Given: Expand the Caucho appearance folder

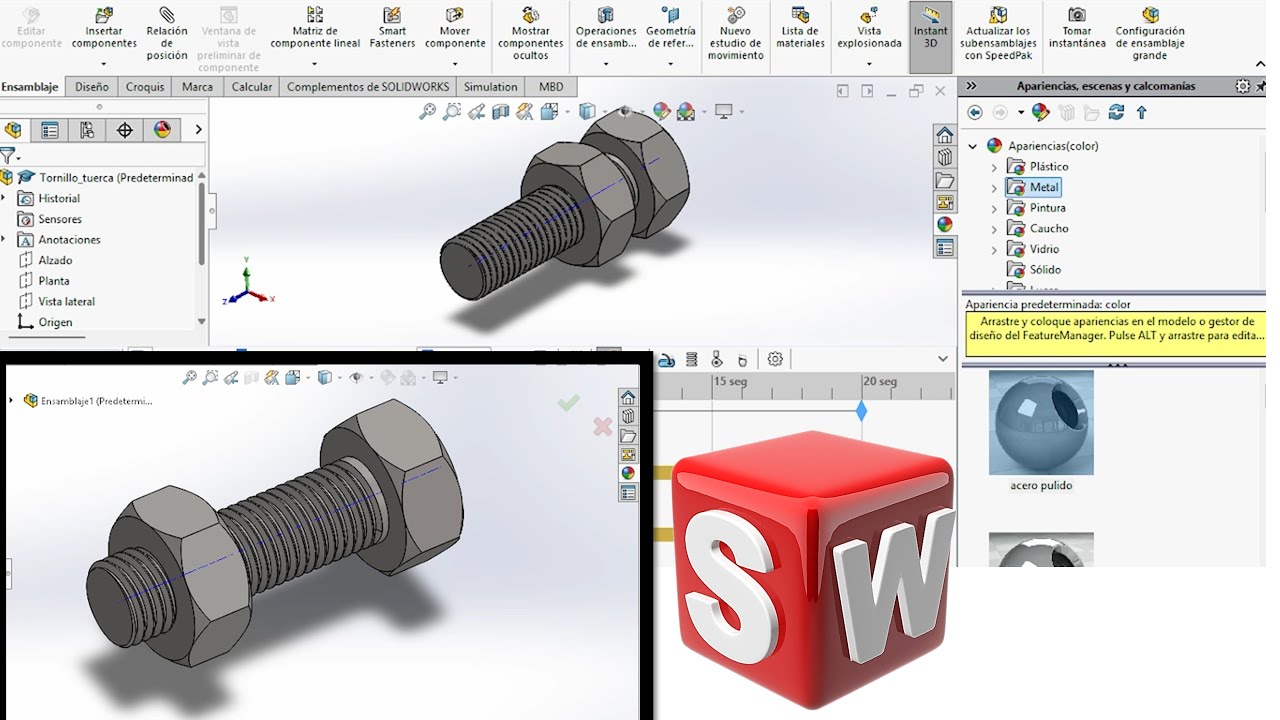Looking at the screenshot, I should pyautogui.click(x=994, y=229).
